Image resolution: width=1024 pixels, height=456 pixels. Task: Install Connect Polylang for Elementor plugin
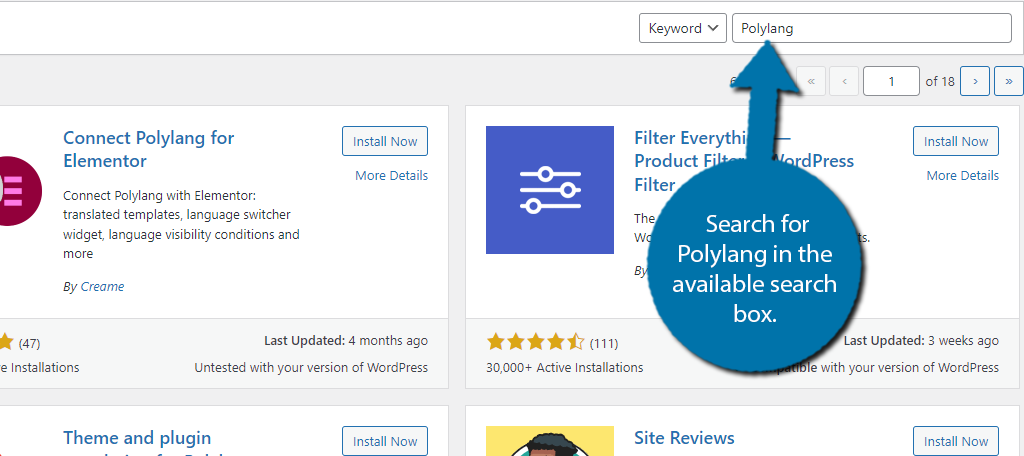(385, 141)
